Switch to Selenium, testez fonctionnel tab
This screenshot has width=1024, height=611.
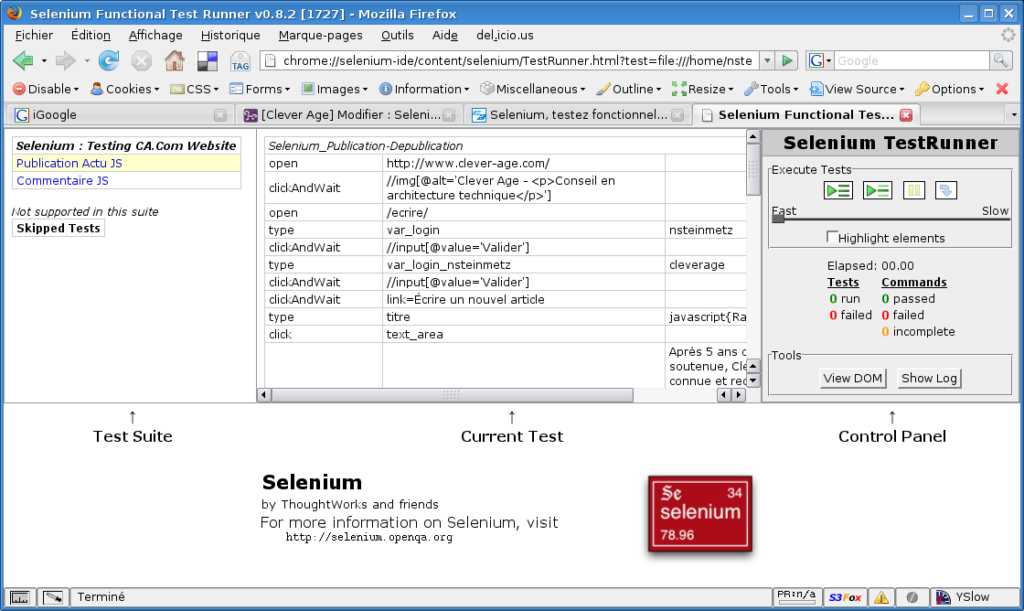pyautogui.click(x=578, y=115)
